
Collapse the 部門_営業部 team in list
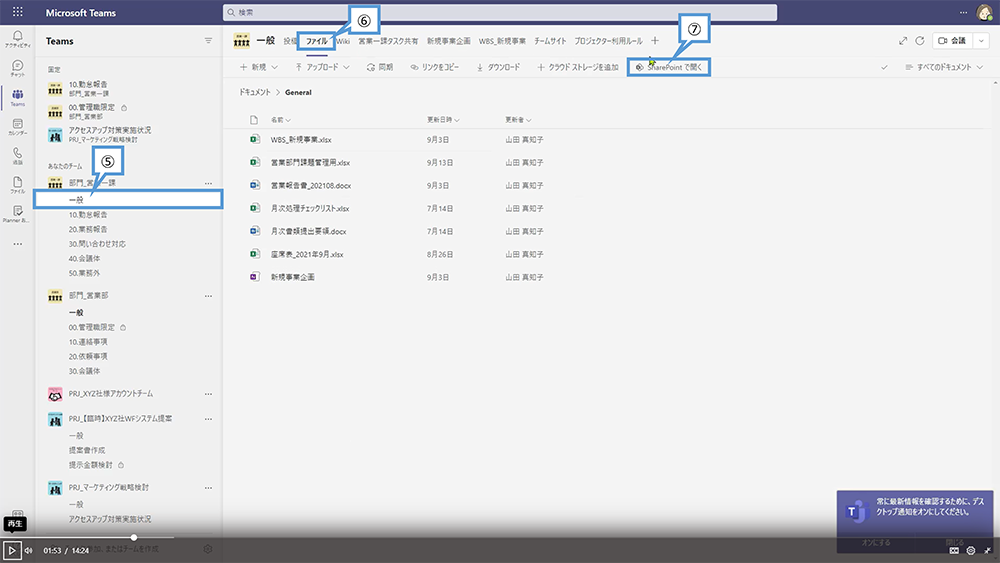pos(89,296)
